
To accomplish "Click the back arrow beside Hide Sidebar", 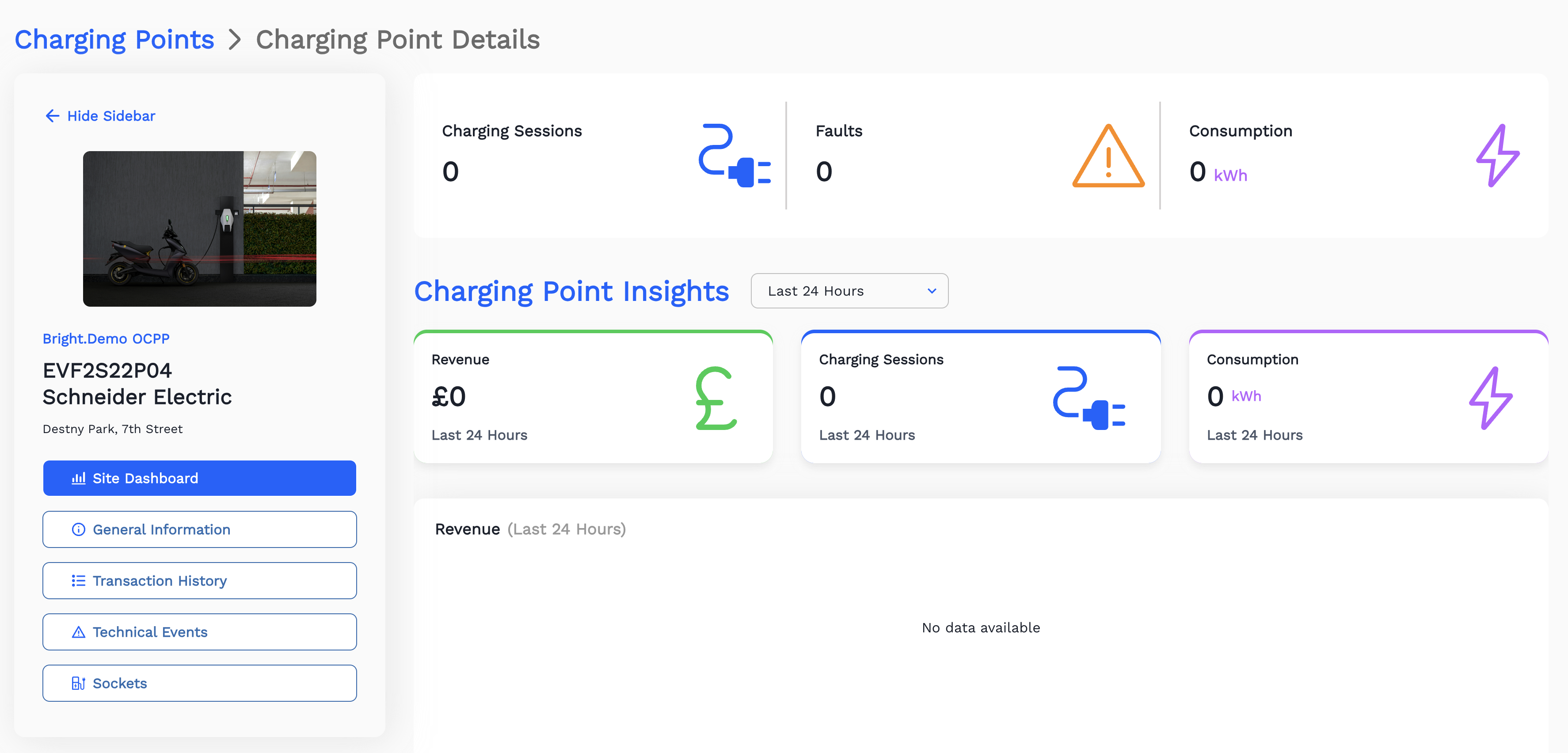I will click(x=52, y=116).
